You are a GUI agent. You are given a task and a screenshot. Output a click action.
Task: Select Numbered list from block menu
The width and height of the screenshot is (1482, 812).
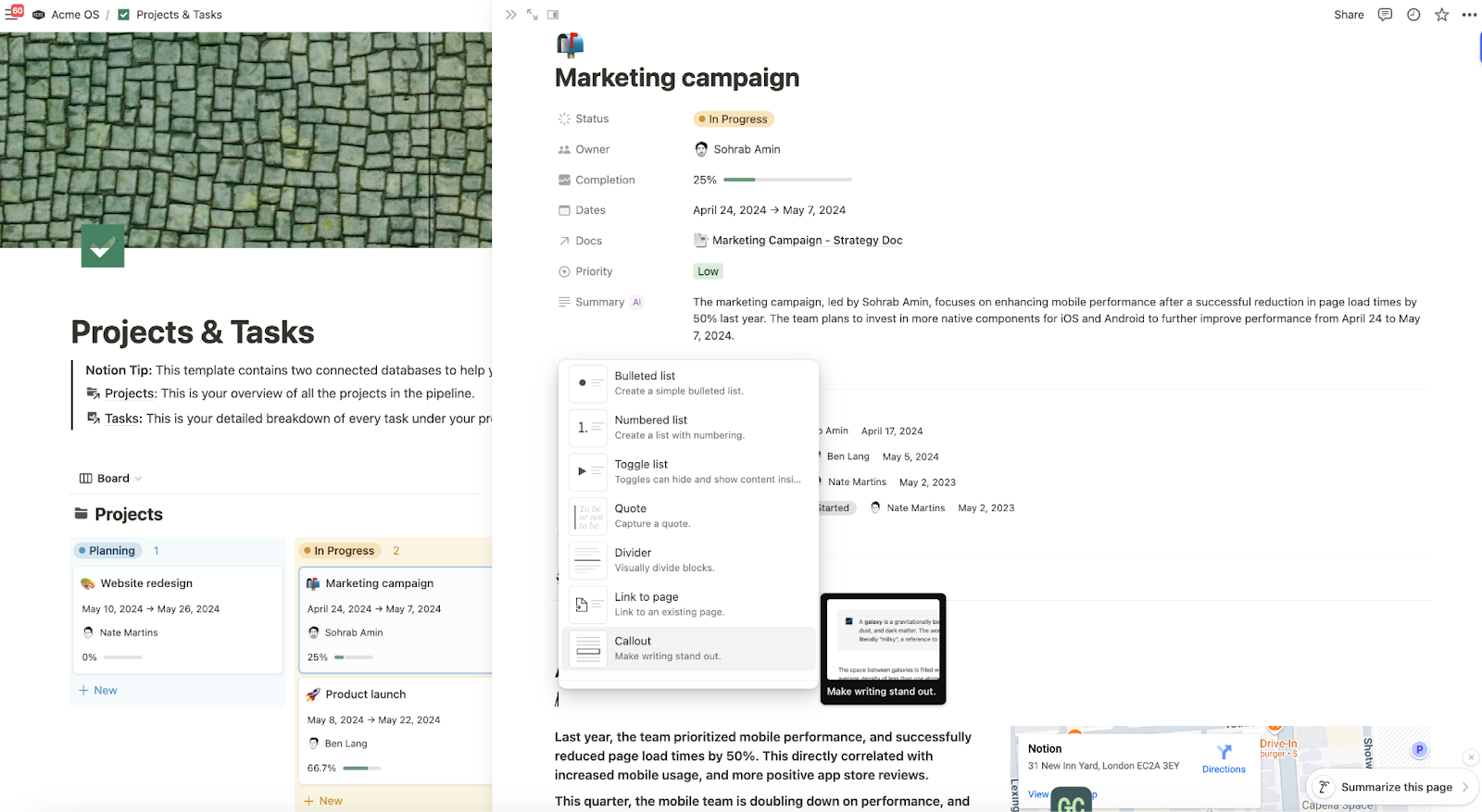click(688, 427)
